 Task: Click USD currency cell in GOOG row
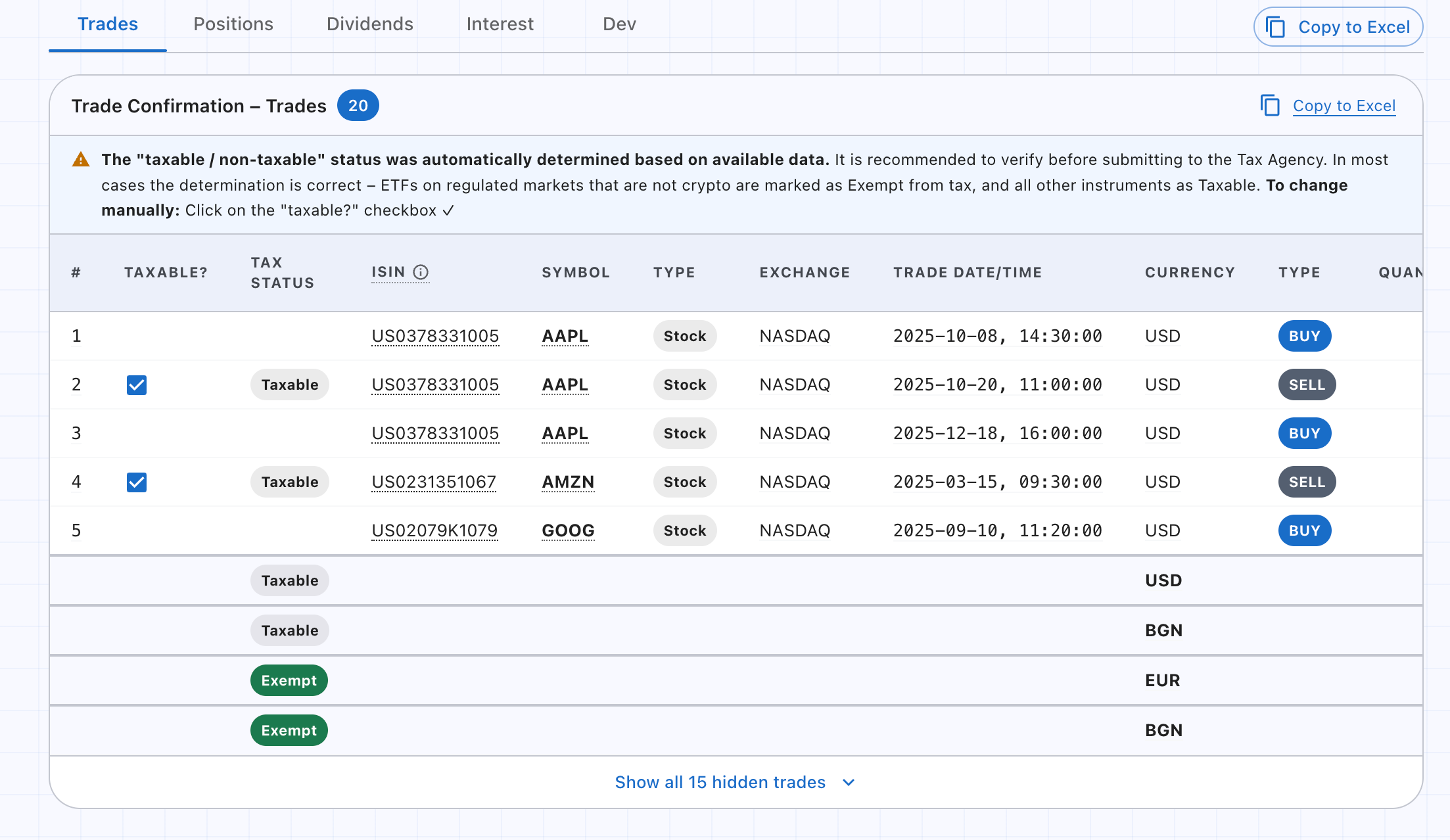1163,530
